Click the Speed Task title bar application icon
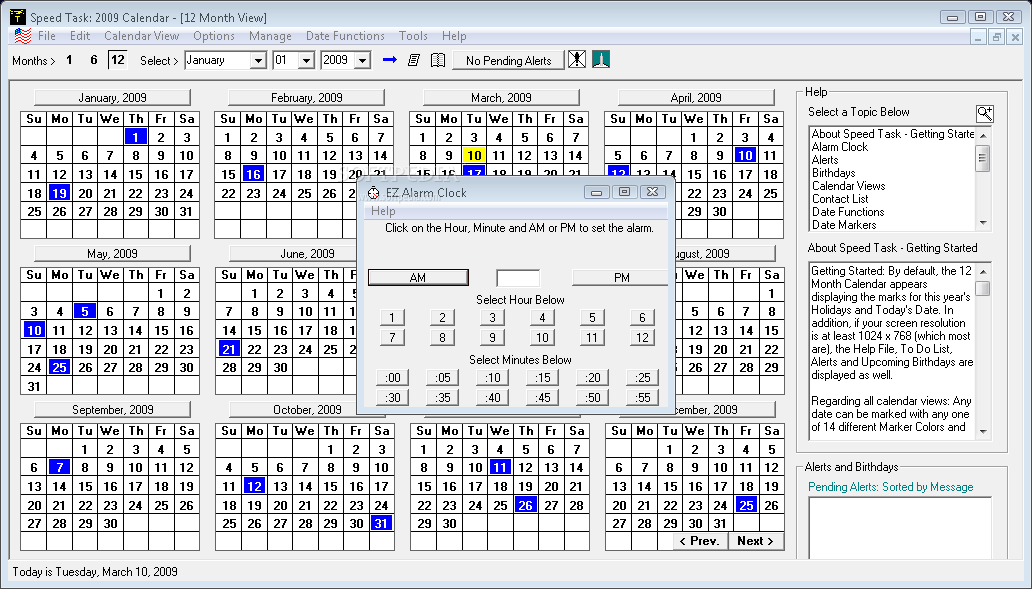This screenshot has height=589, width=1032. (x=18, y=17)
